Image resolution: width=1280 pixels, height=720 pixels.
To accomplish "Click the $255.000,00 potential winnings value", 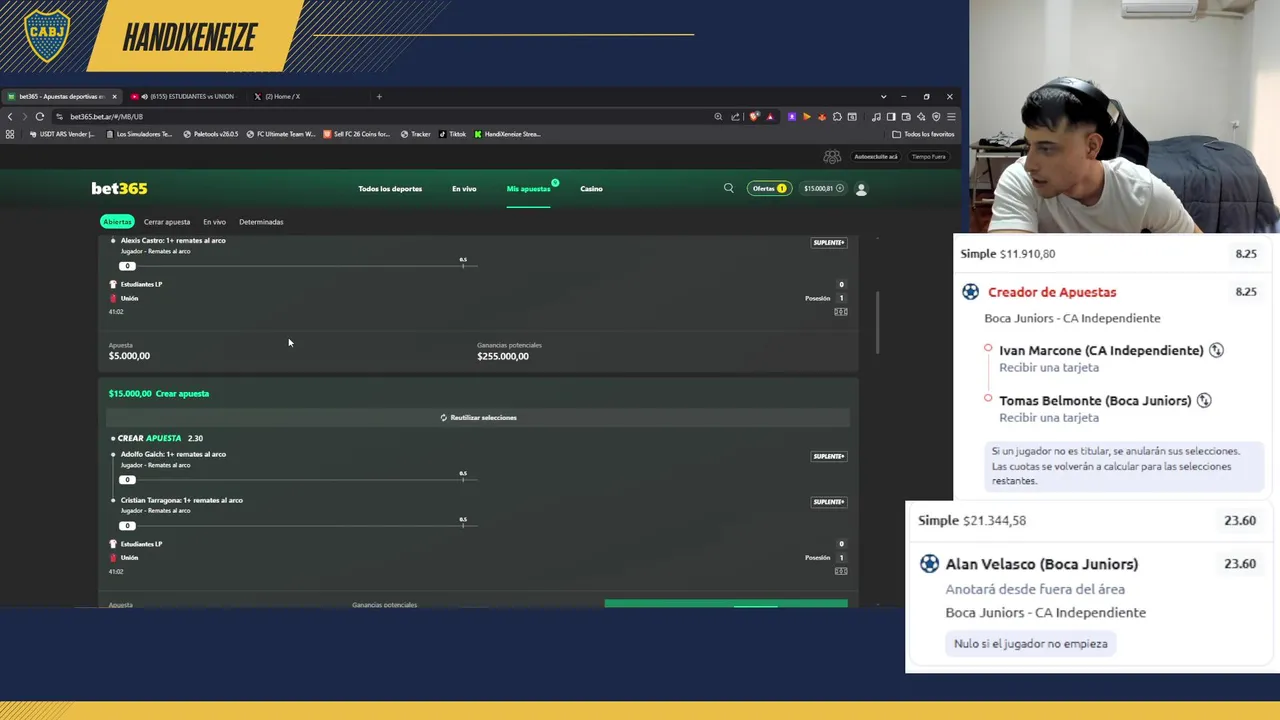I will (502, 356).
